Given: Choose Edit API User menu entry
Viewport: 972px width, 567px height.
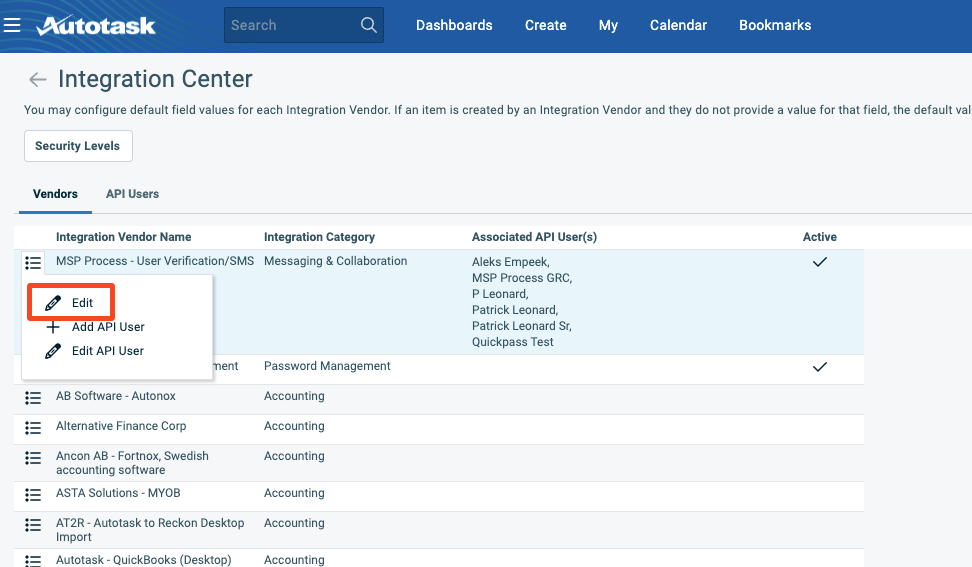Looking at the screenshot, I should [x=108, y=351].
